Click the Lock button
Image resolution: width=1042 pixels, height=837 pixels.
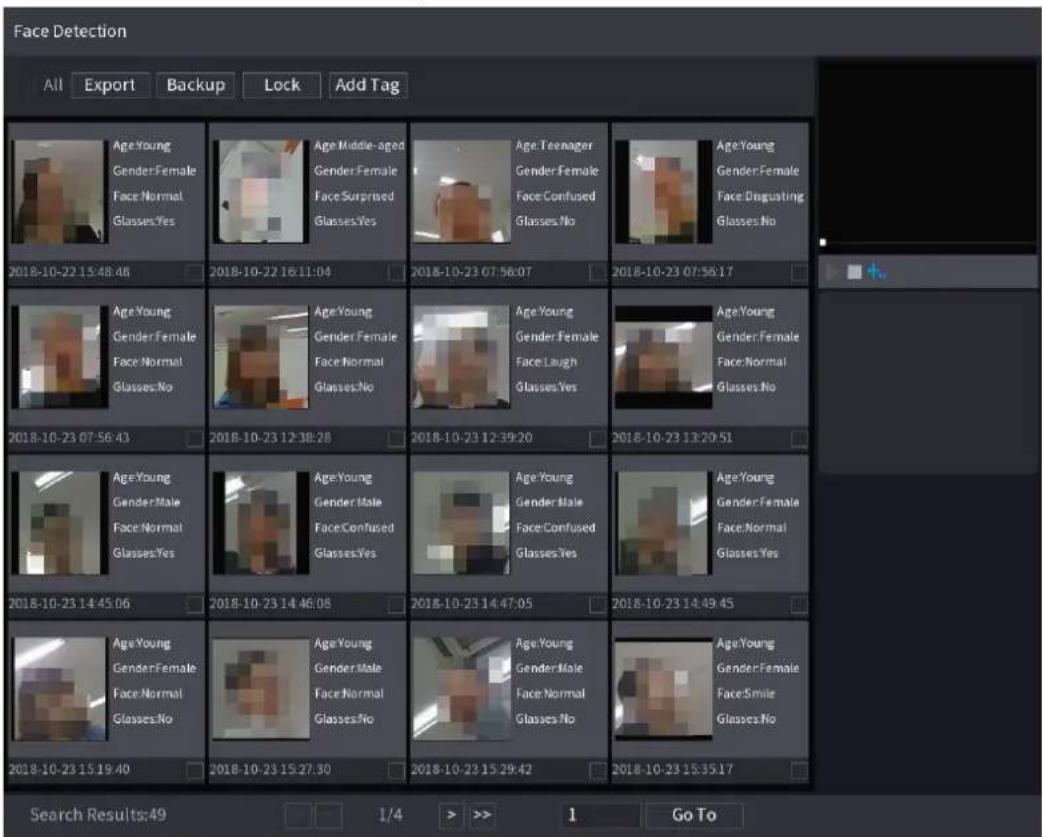(x=282, y=85)
